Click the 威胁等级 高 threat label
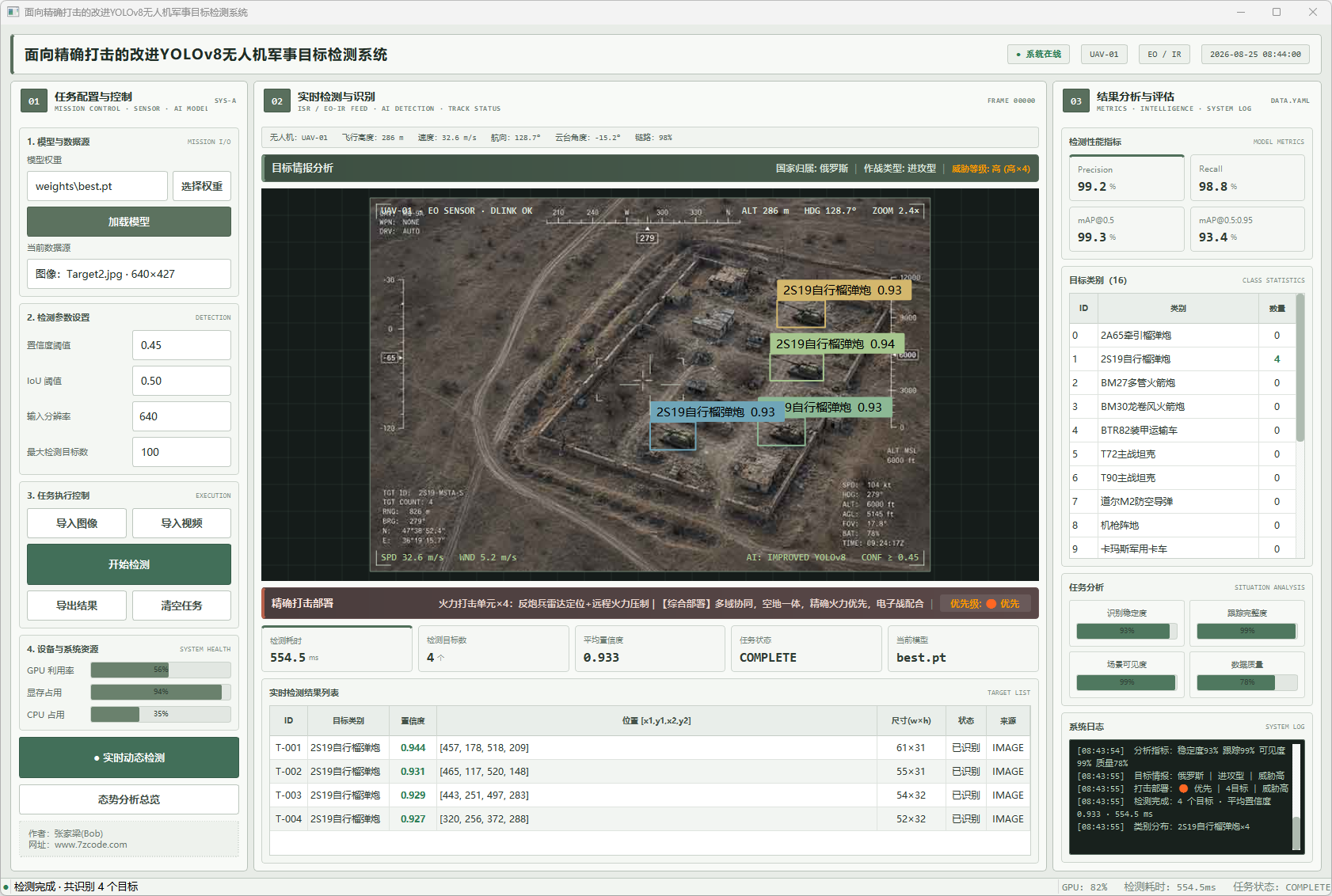Image resolution: width=1332 pixels, height=896 pixels. (x=991, y=169)
